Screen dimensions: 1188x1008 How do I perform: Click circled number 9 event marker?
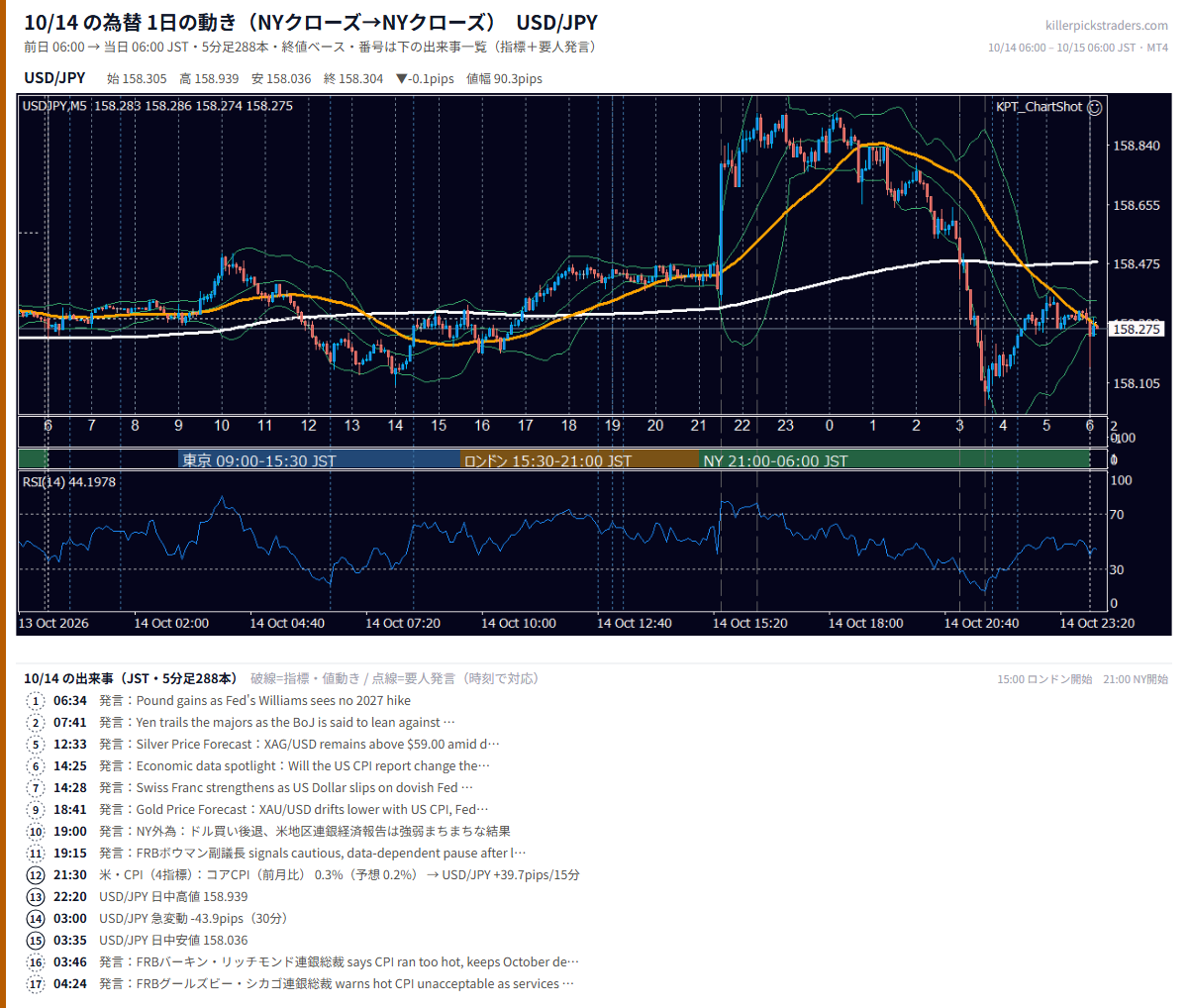37,810
